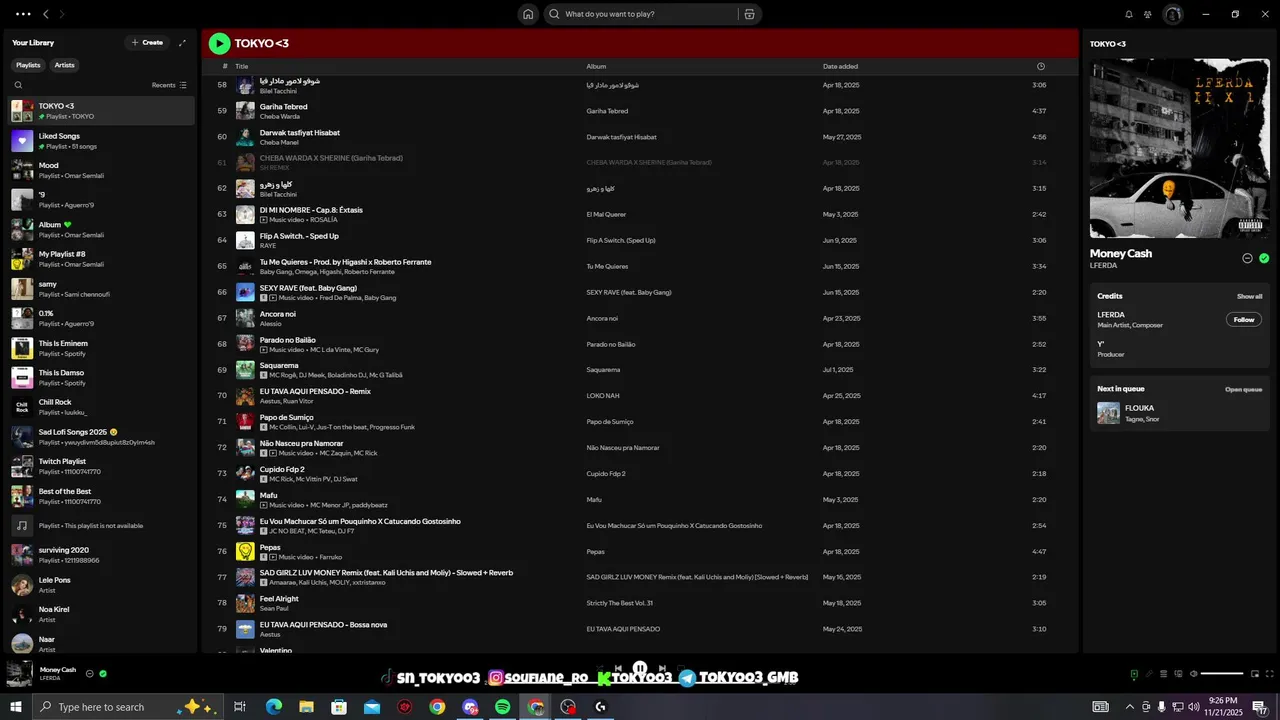1280x720 pixels.
Task: Open Browse icon in search bar
Action: (x=749, y=14)
